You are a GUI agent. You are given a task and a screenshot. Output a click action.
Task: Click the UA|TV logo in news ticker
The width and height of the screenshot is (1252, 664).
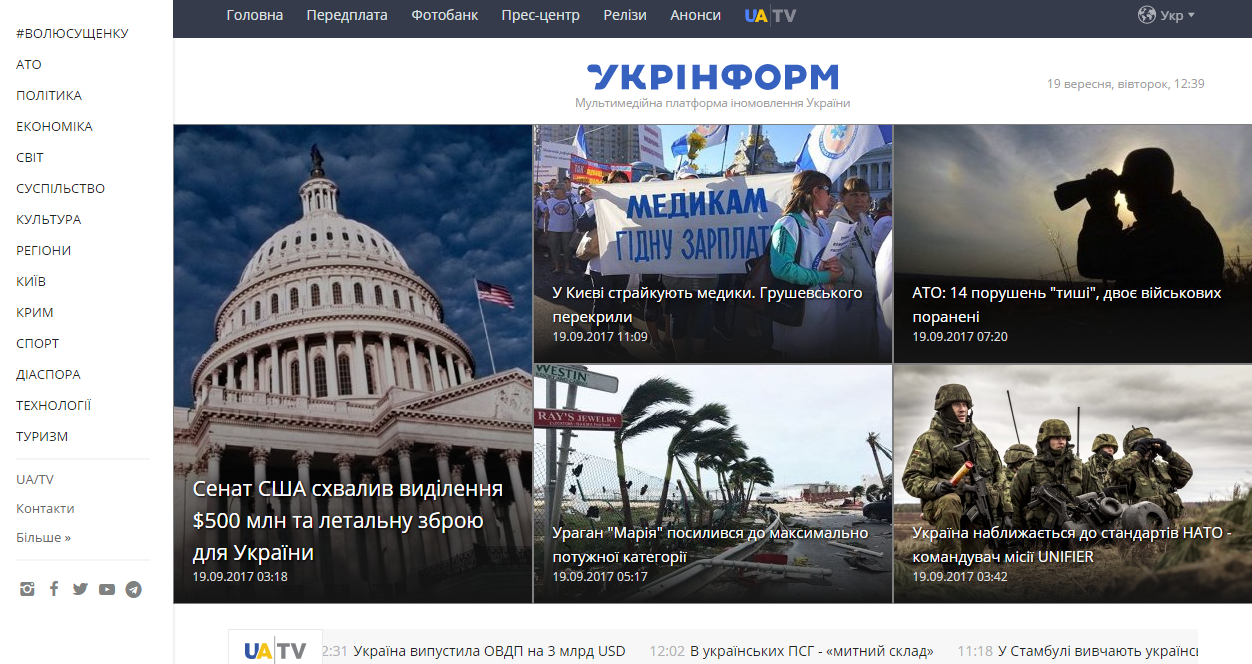(275, 651)
